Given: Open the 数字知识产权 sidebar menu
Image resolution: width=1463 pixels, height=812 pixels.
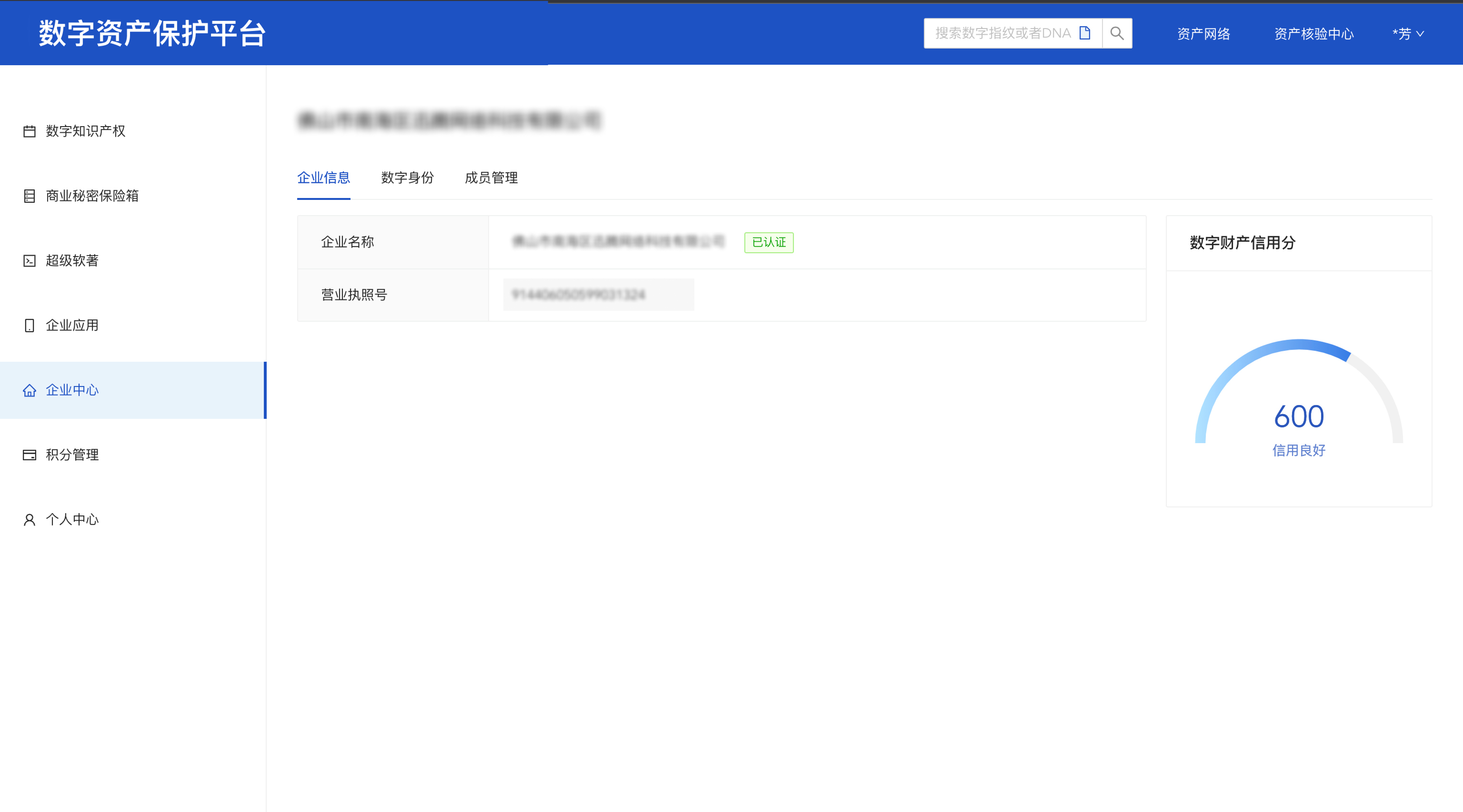Looking at the screenshot, I should tap(133, 131).
